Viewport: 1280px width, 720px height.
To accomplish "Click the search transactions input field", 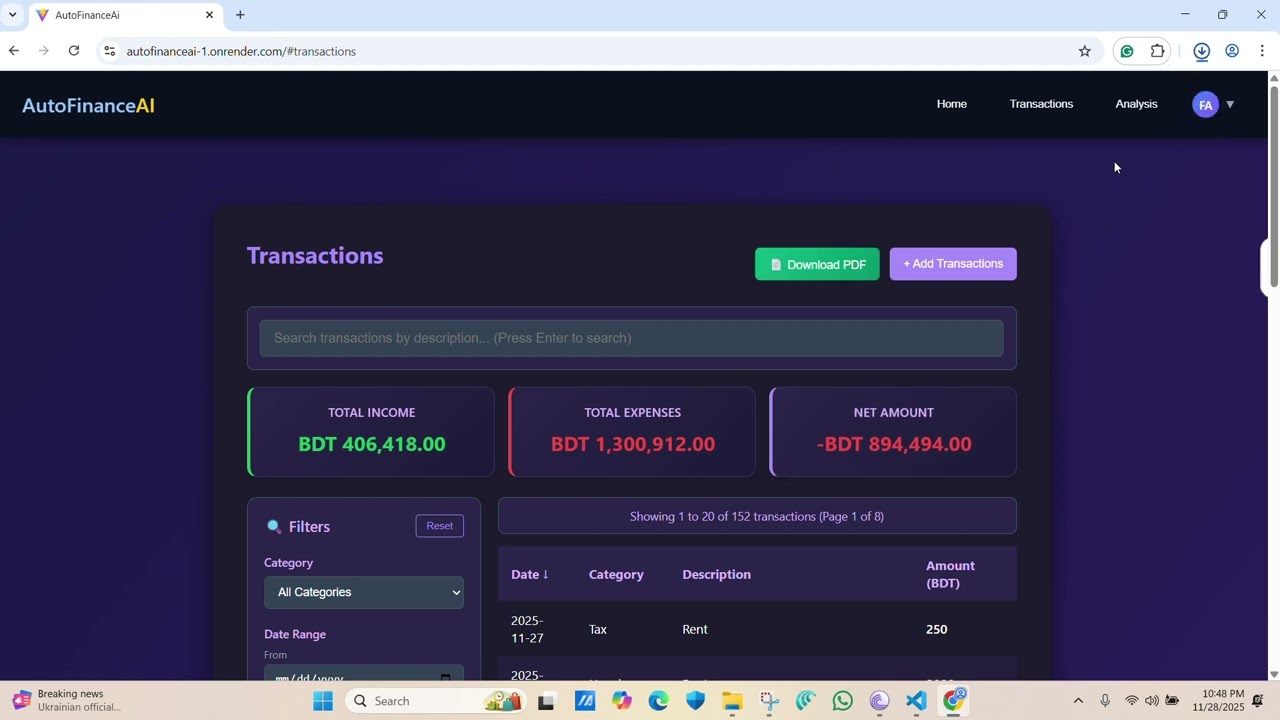I will [631, 338].
